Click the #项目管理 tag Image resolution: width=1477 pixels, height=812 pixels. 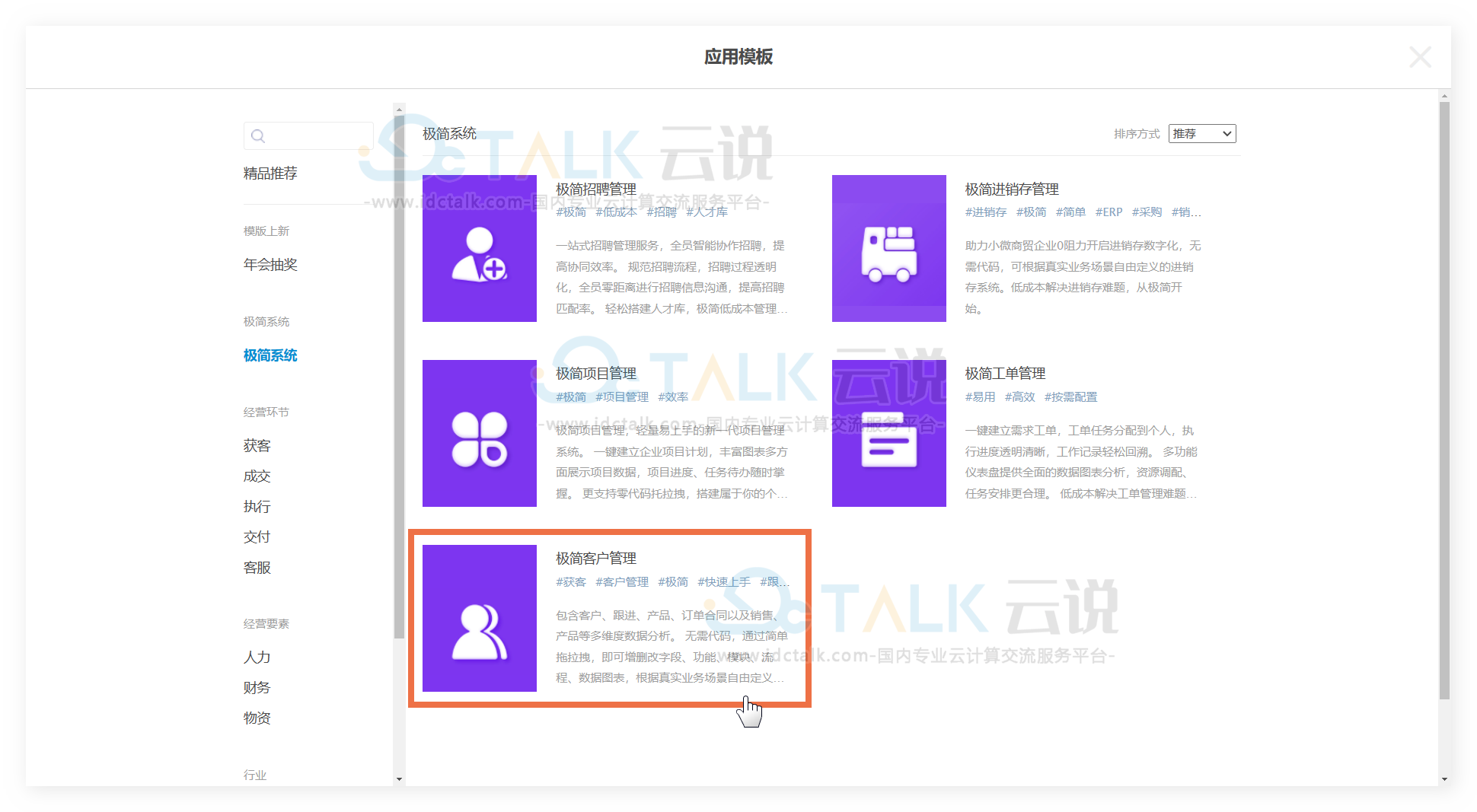(x=622, y=397)
